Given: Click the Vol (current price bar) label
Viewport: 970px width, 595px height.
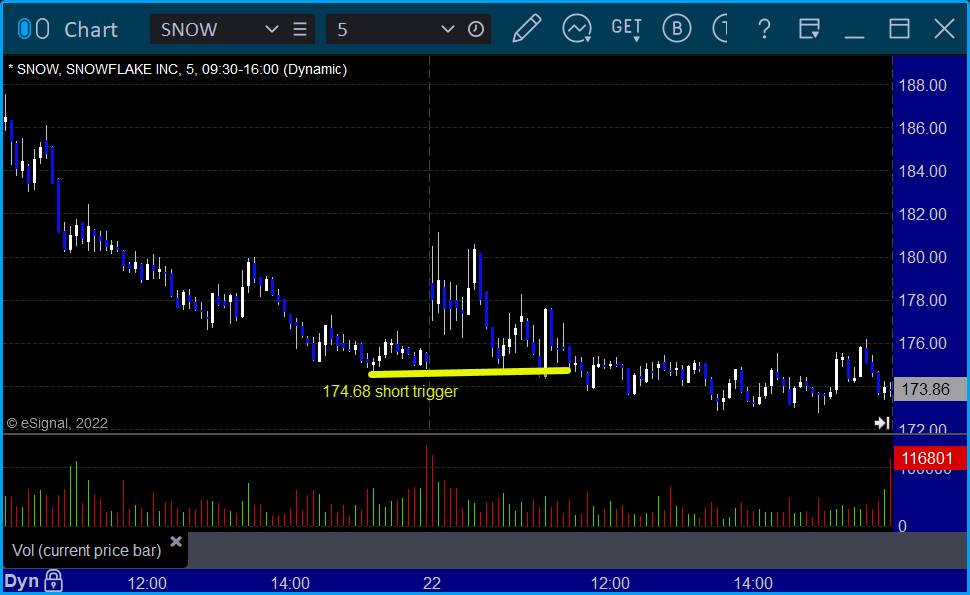Looking at the screenshot, I should point(87,550).
